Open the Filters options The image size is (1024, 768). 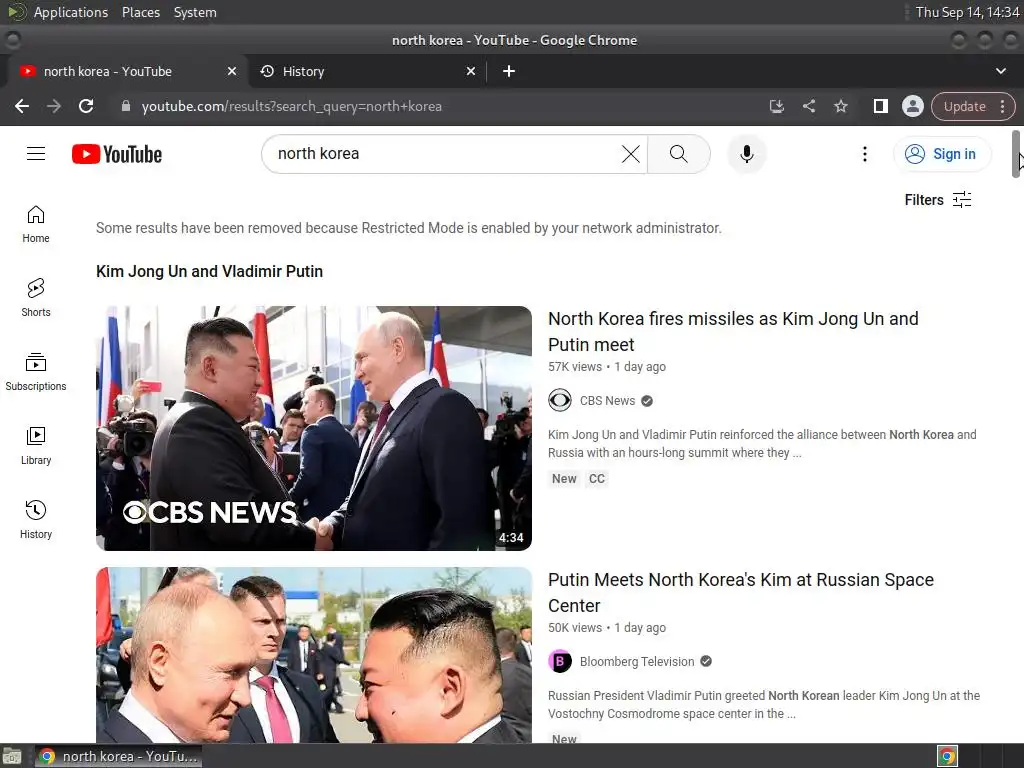(x=938, y=200)
